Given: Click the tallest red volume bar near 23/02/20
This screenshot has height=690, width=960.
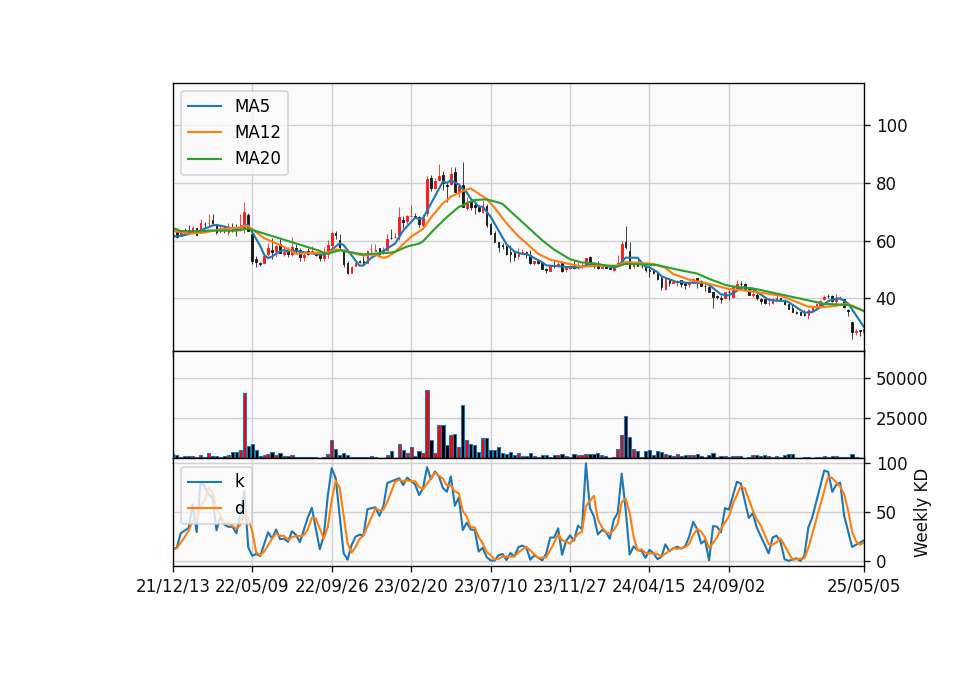Looking at the screenshot, I should (x=427, y=424).
